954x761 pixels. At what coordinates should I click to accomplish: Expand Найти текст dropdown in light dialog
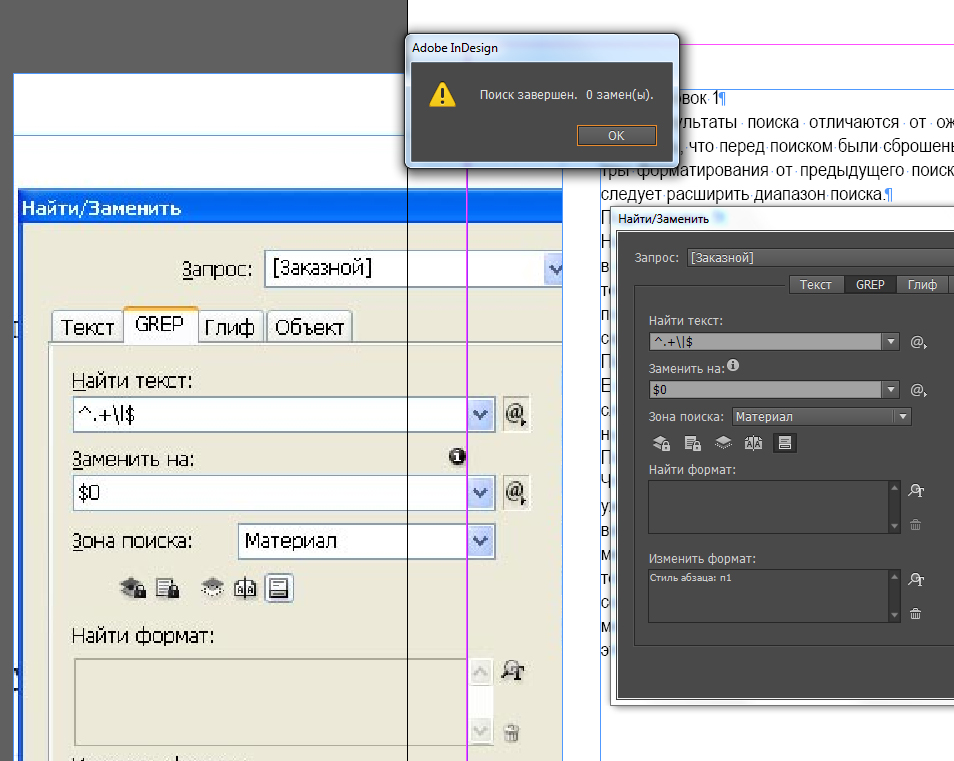[x=482, y=414]
